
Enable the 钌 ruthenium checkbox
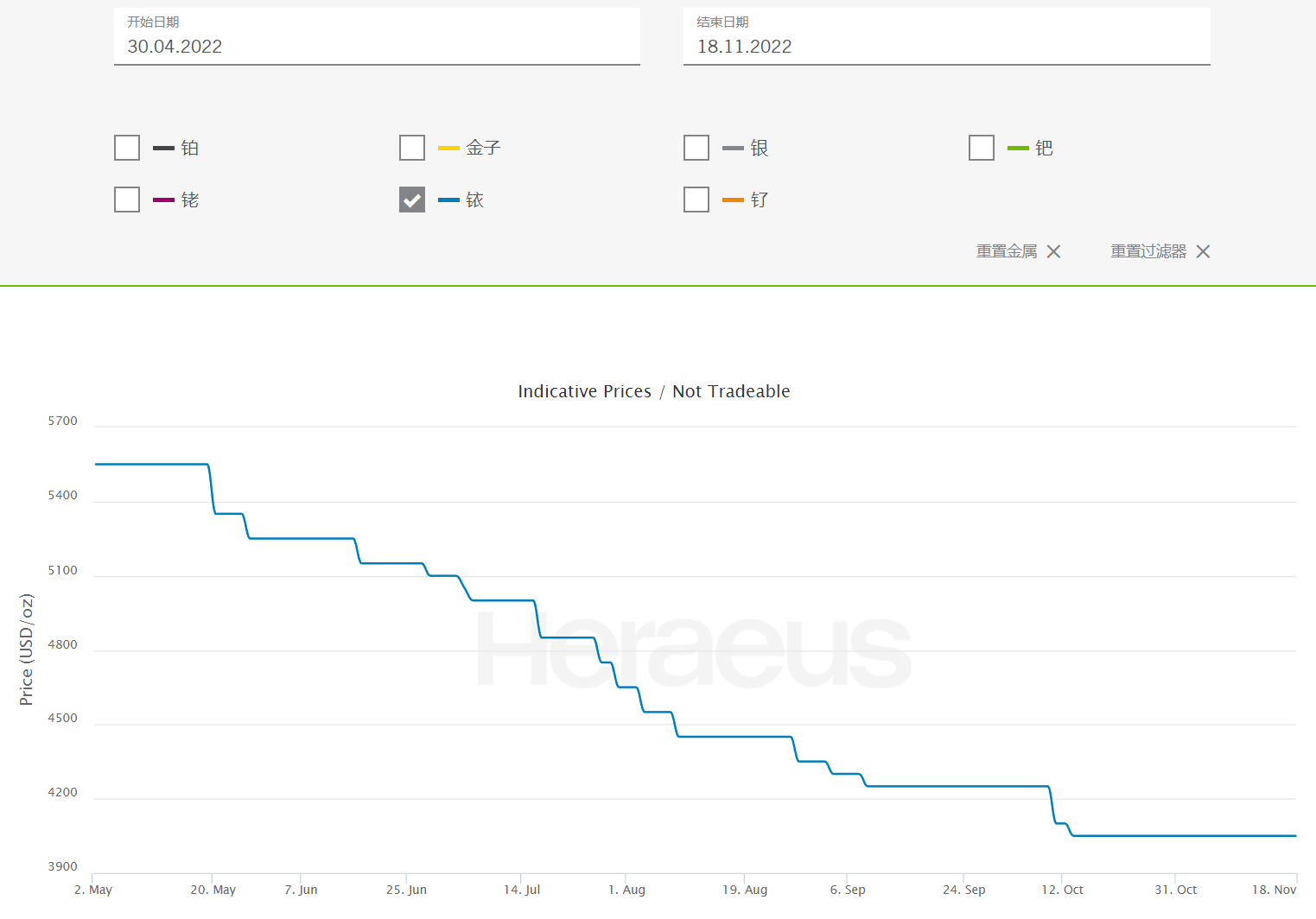[696, 200]
